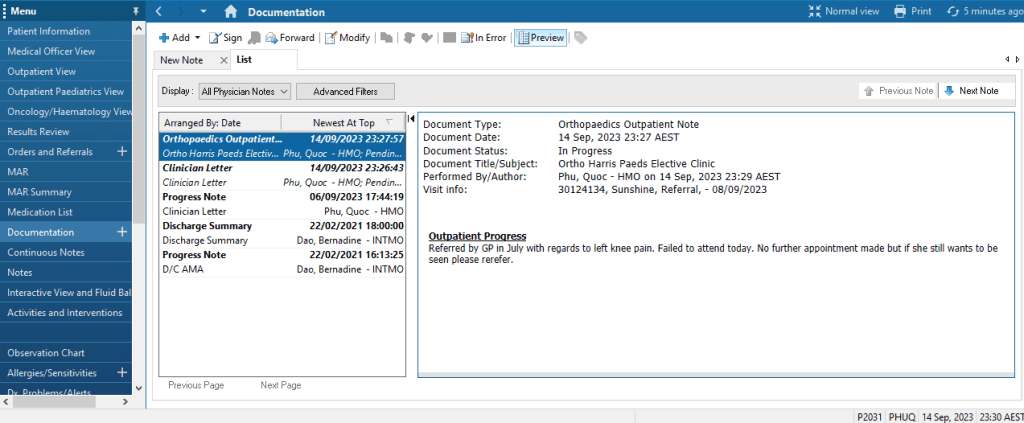Screen dimensions: 1024x423
Task: Click the back navigation arrow
Action: (x=160, y=12)
